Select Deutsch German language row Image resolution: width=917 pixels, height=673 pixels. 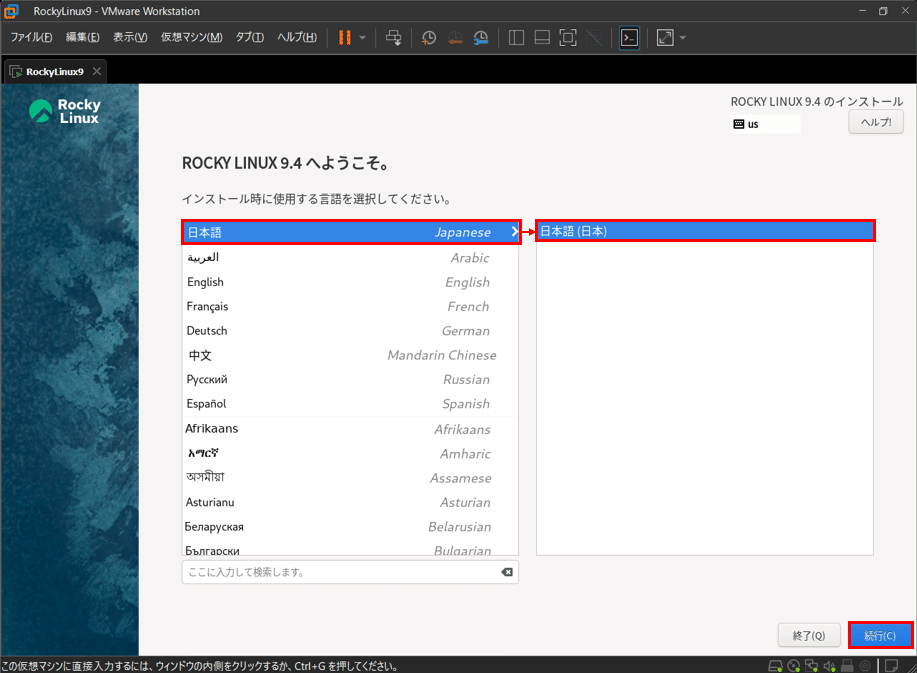[x=350, y=331]
